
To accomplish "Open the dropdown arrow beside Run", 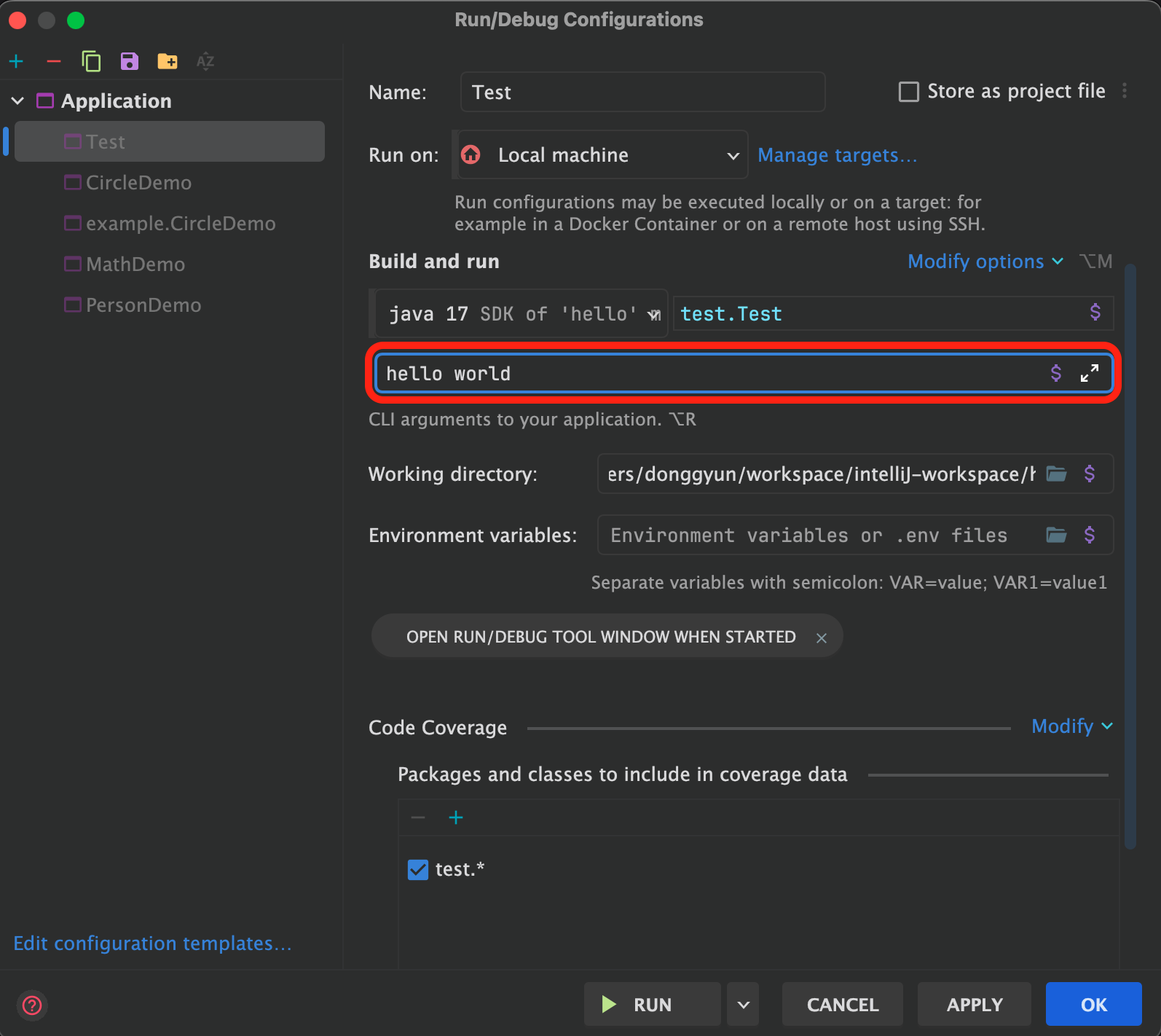I will [743, 1005].
